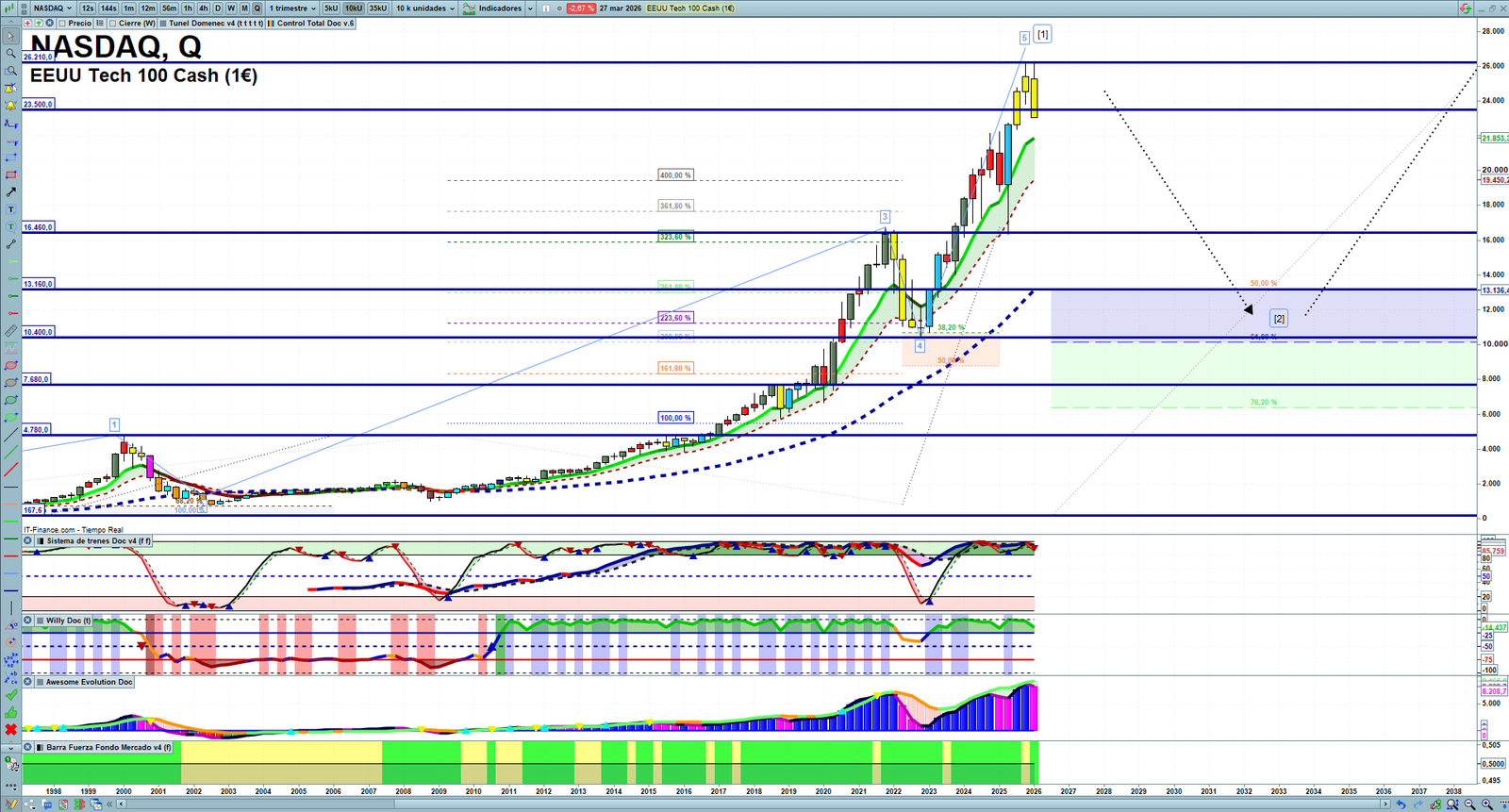
Task: Switch to 5kU units view
Action: click(x=331, y=8)
